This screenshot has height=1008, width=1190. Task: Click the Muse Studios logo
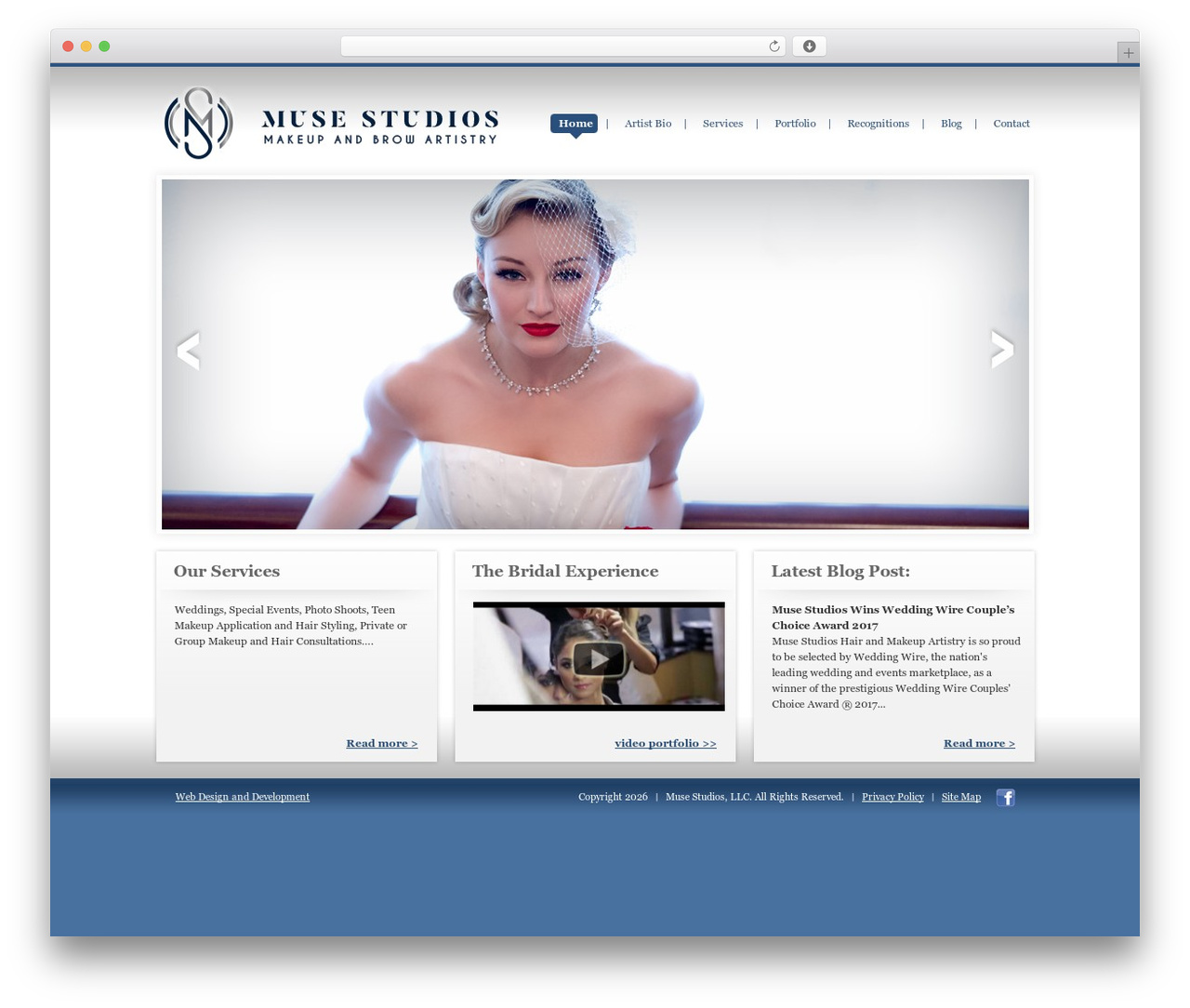[331, 123]
